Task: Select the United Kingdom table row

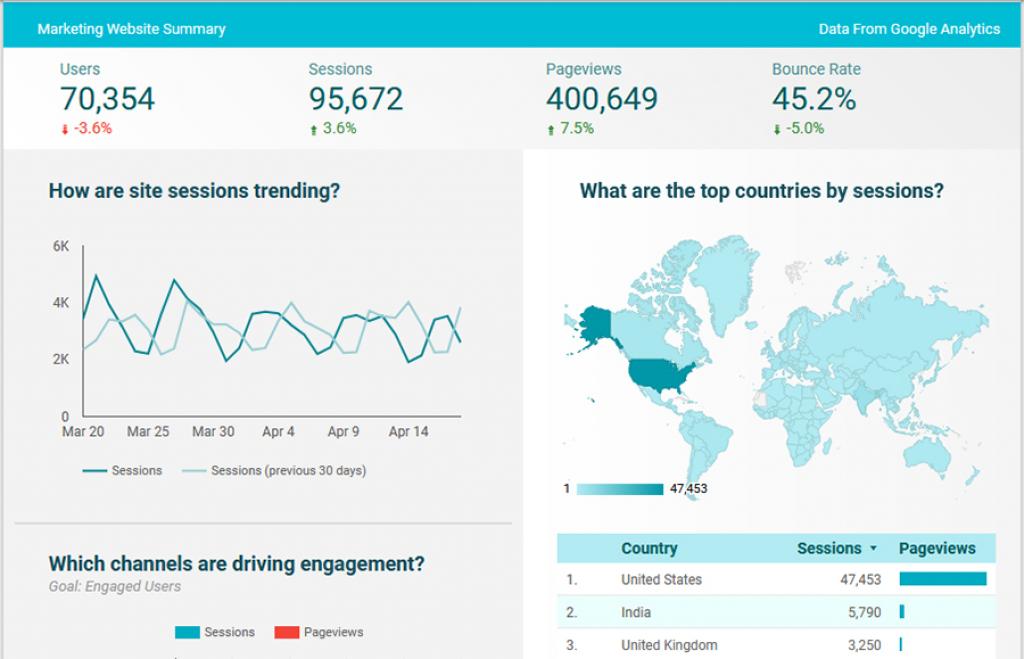Action: [x=776, y=645]
